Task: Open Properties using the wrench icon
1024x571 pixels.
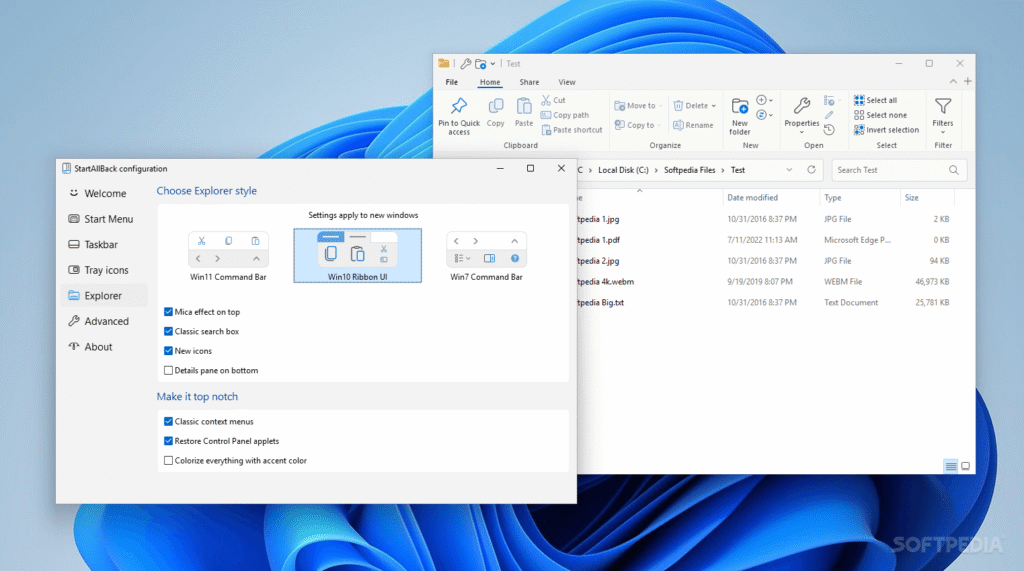Action: pos(801,106)
